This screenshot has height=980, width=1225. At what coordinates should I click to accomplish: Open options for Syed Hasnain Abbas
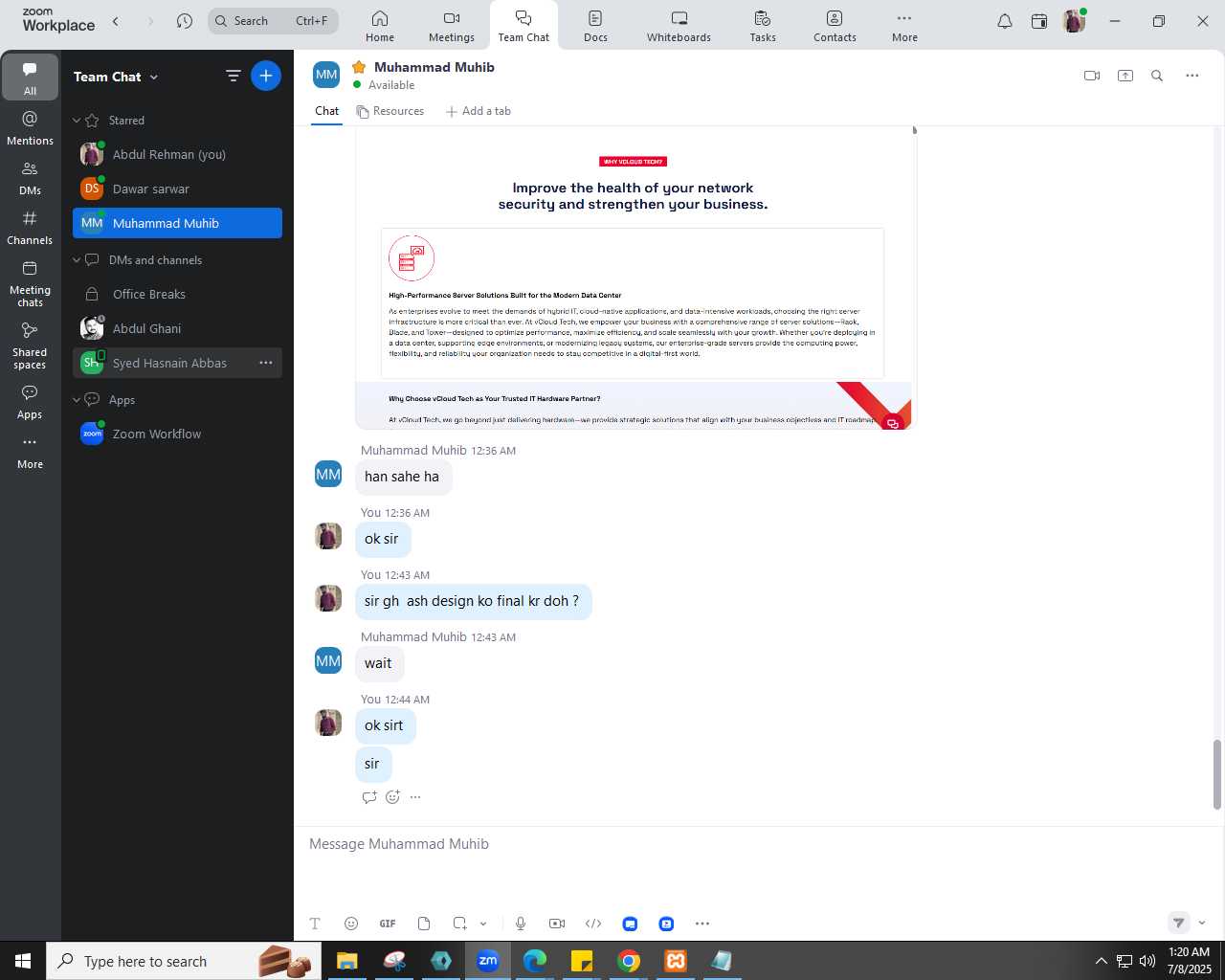point(266,363)
